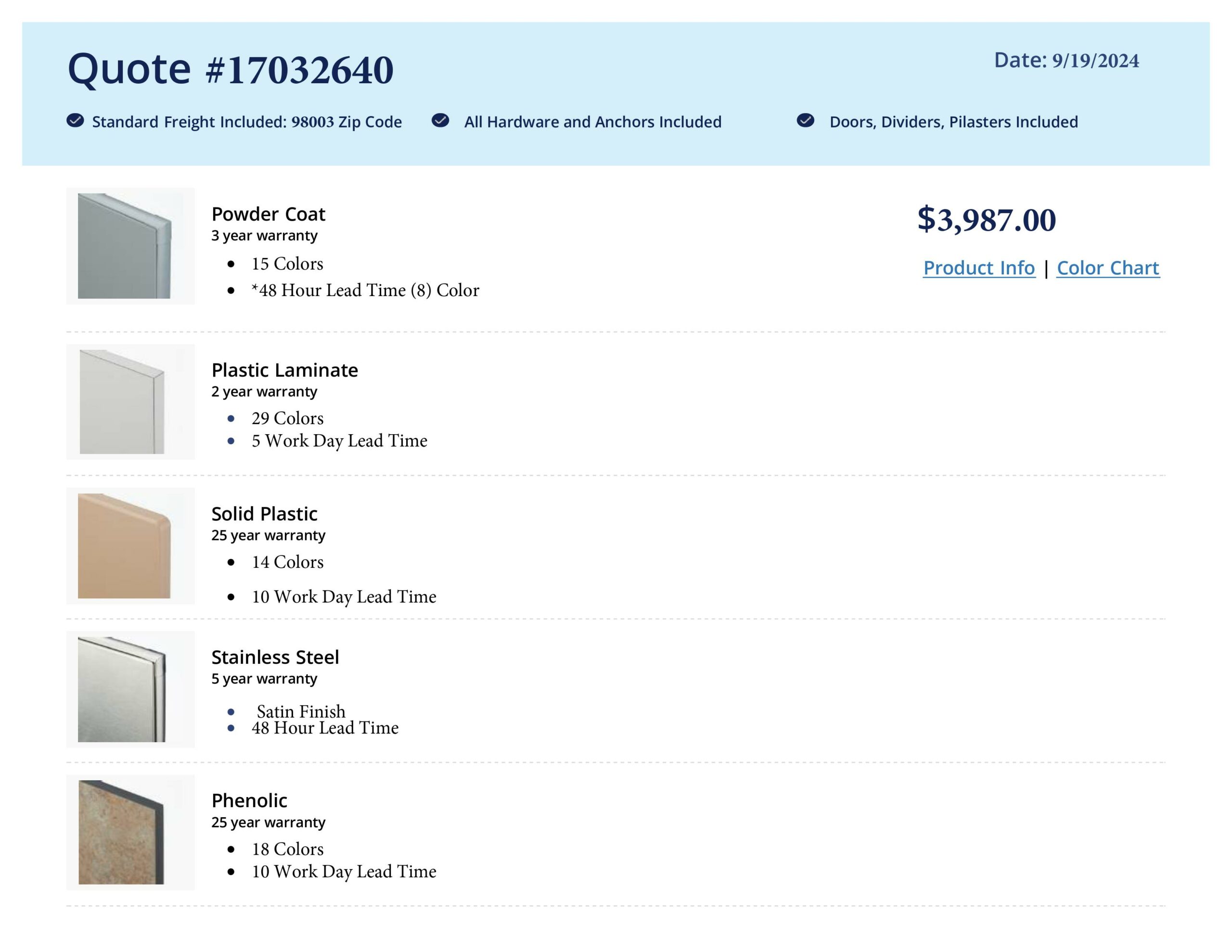
Task: Click the checkmark beside Doors, Dividers, Pilasters Included
Action: [805, 120]
